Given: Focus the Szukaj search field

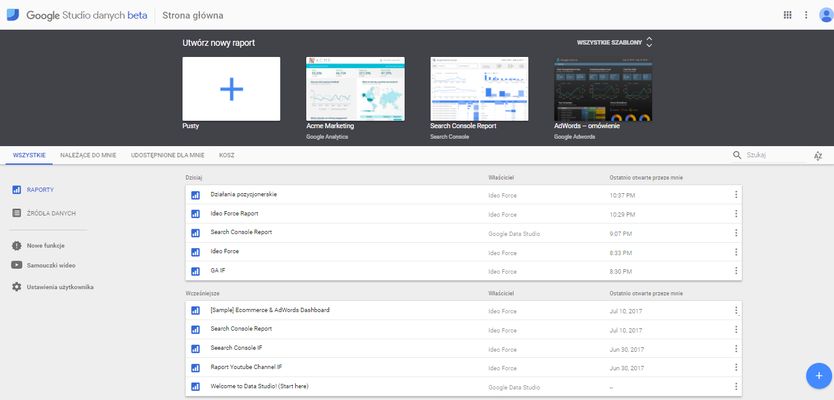Looking at the screenshot, I should [x=774, y=155].
